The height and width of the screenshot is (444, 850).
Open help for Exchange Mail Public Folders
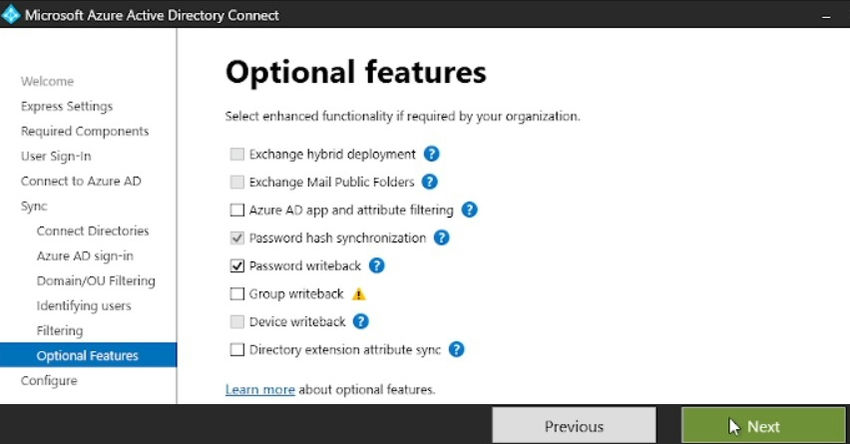429,182
